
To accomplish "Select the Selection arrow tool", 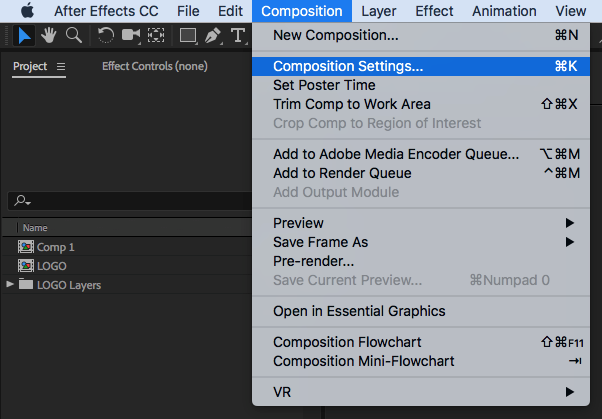I will [x=25, y=36].
